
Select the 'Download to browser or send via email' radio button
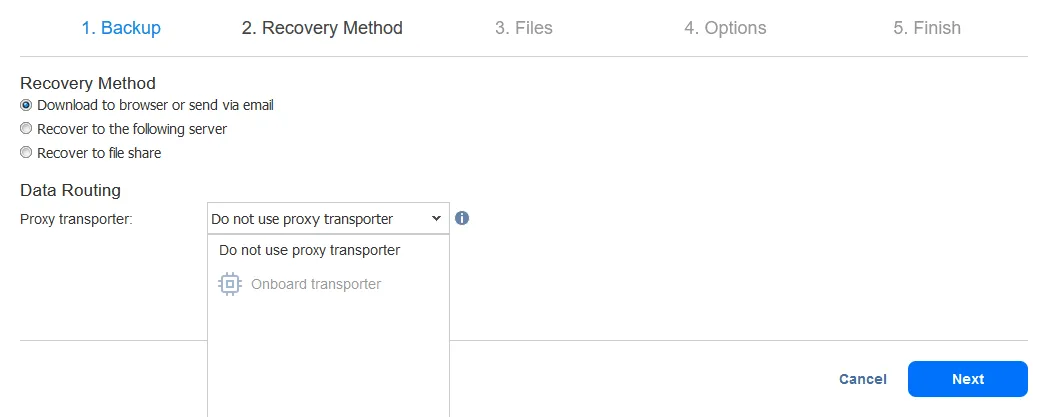click(x=26, y=105)
